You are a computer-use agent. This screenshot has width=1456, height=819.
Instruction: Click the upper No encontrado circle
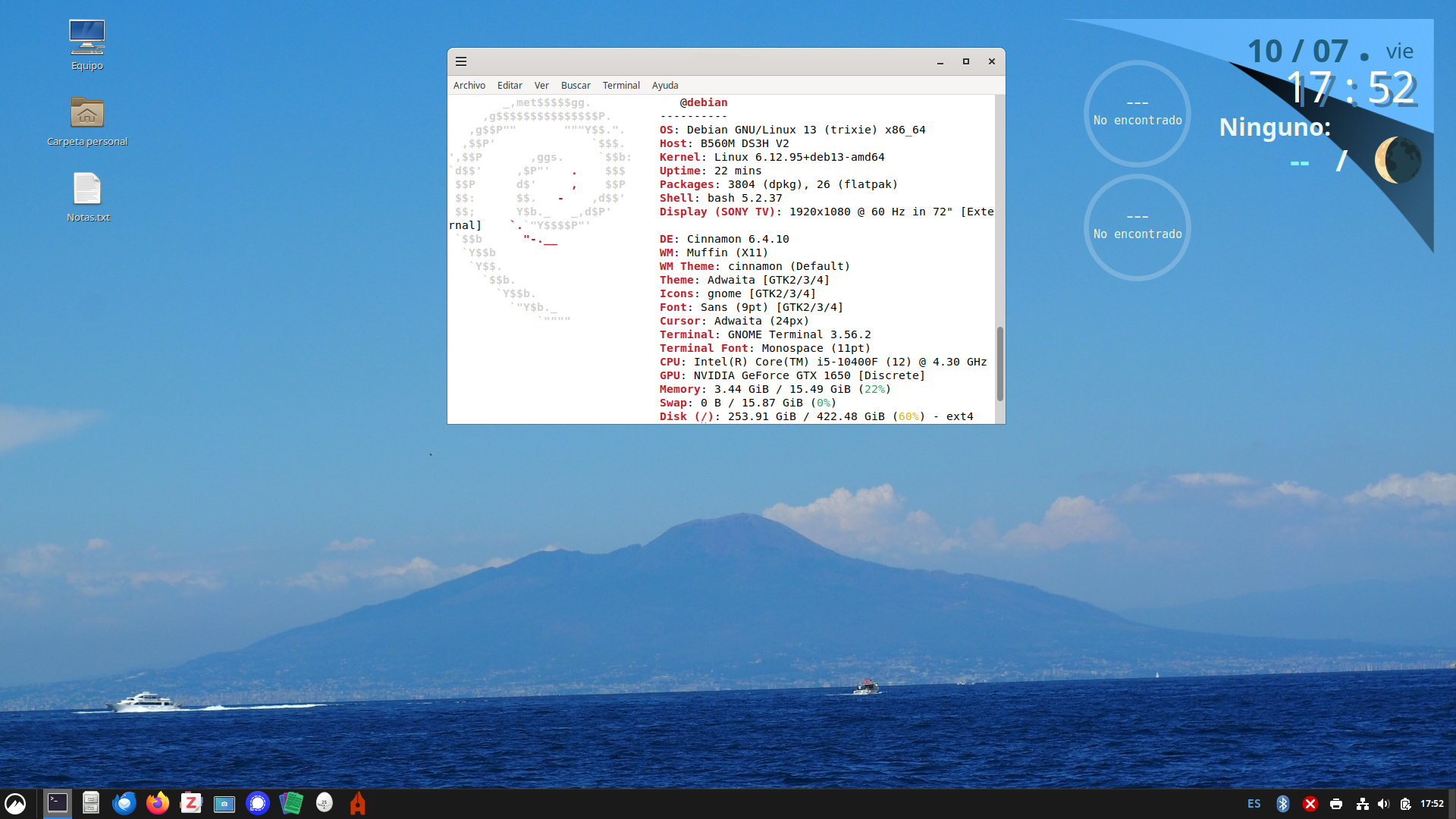pyautogui.click(x=1137, y=114)
